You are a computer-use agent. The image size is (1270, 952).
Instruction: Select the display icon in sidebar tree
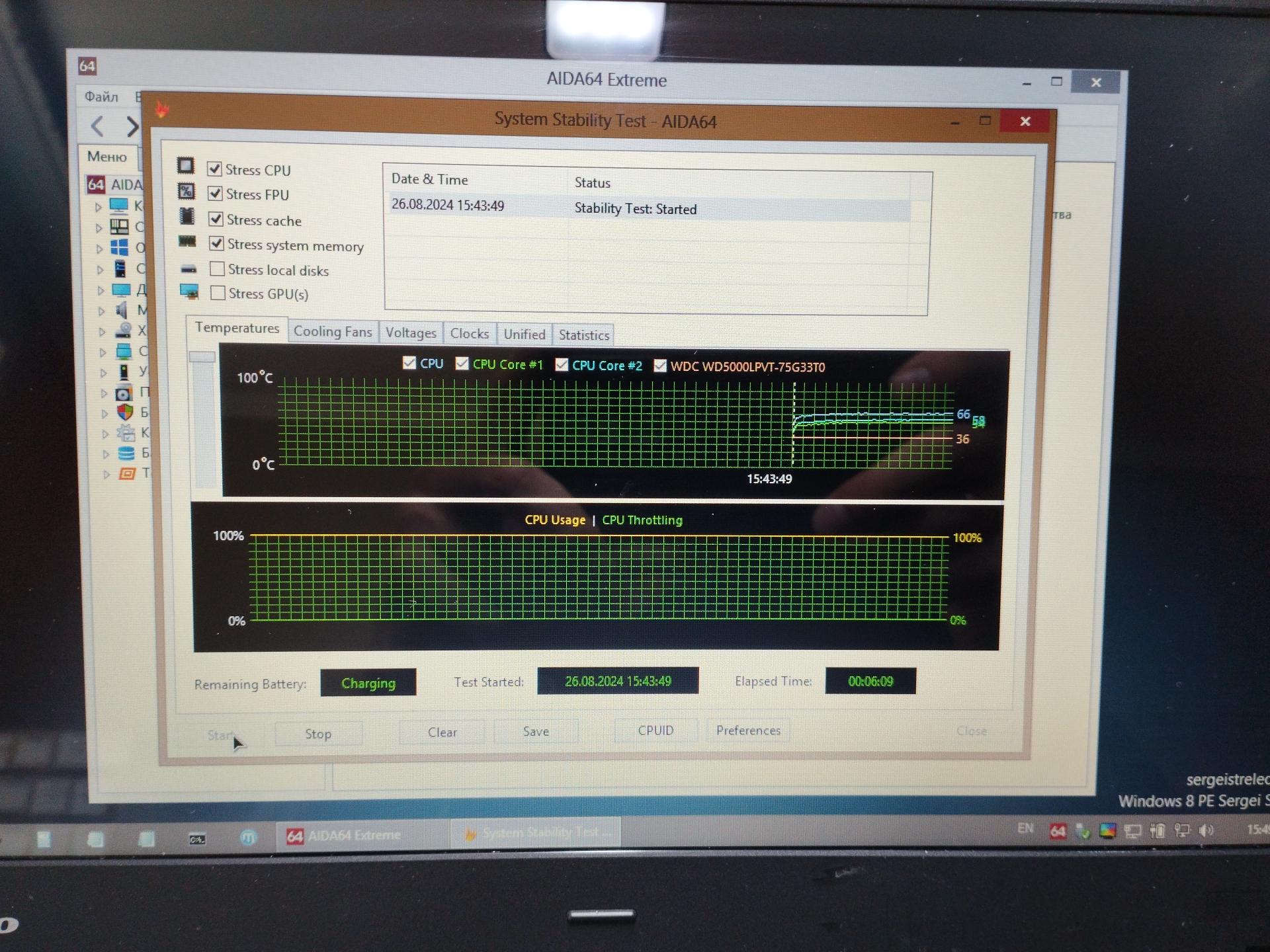[121, 290]
